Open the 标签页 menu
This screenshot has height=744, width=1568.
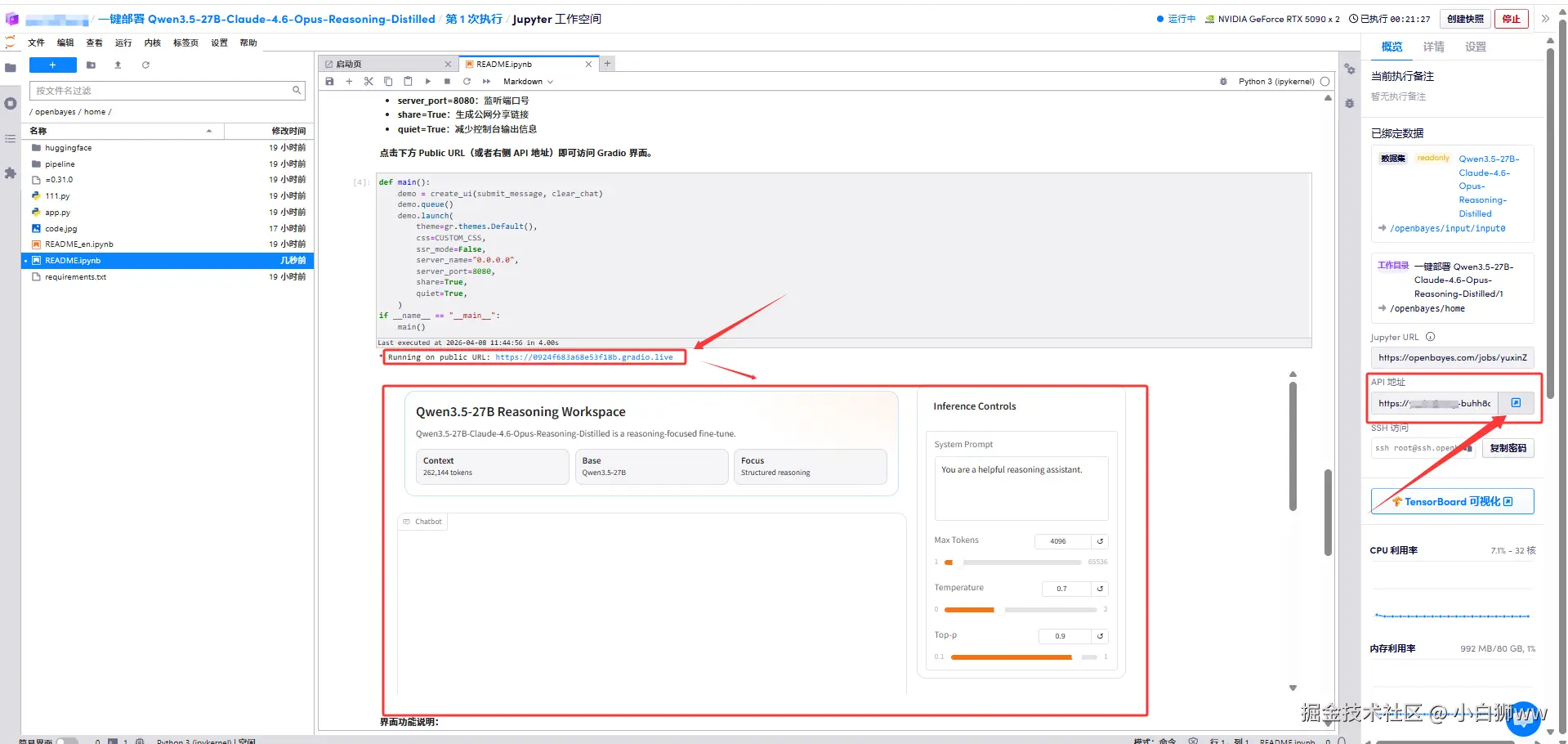(x=185, y=43)
